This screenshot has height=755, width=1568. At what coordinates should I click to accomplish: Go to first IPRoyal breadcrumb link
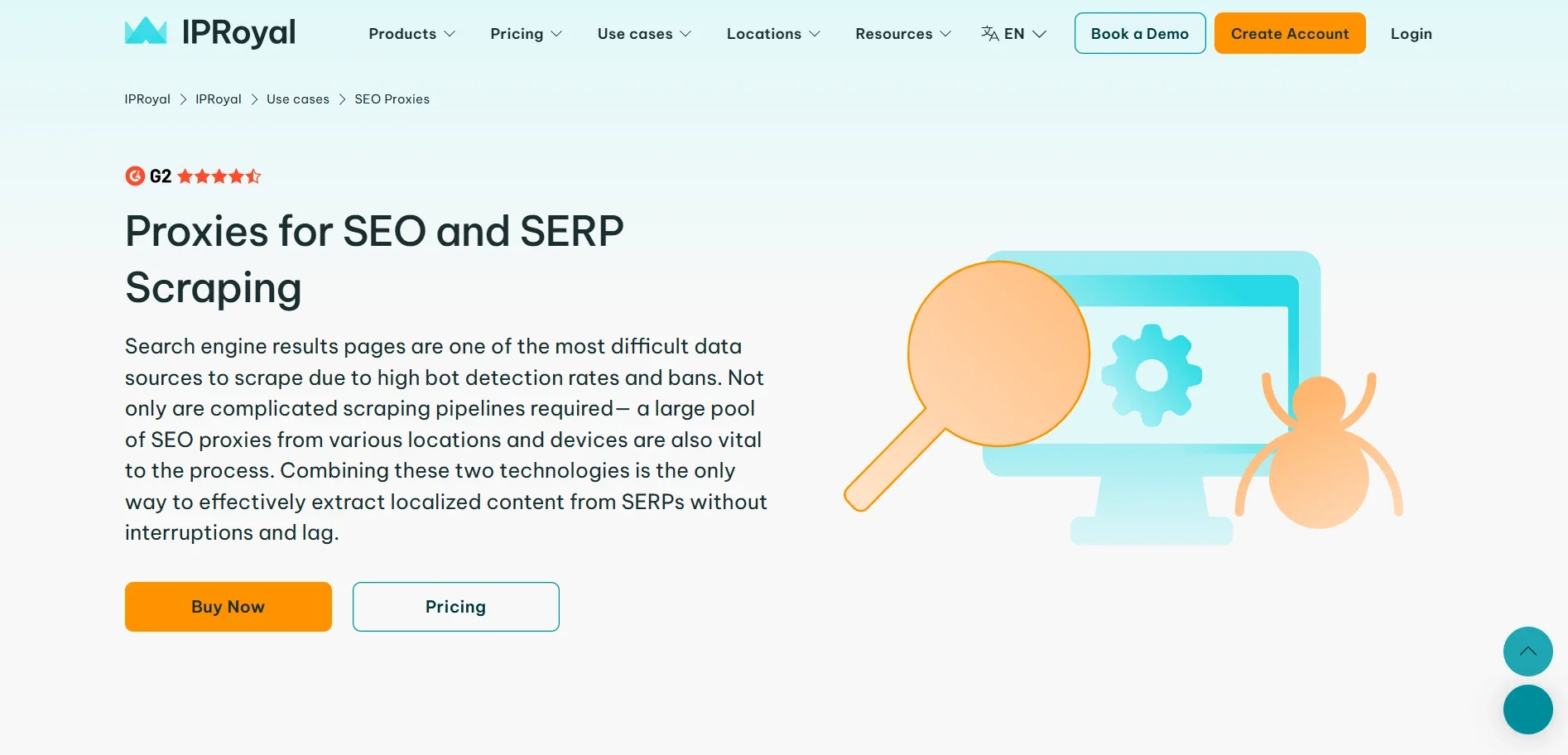[x=147, y=99]
